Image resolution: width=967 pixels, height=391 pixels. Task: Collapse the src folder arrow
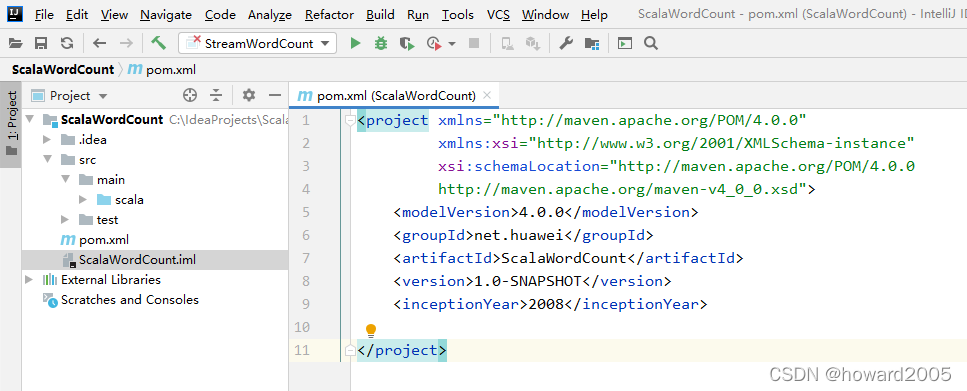[x=47, y=160]
